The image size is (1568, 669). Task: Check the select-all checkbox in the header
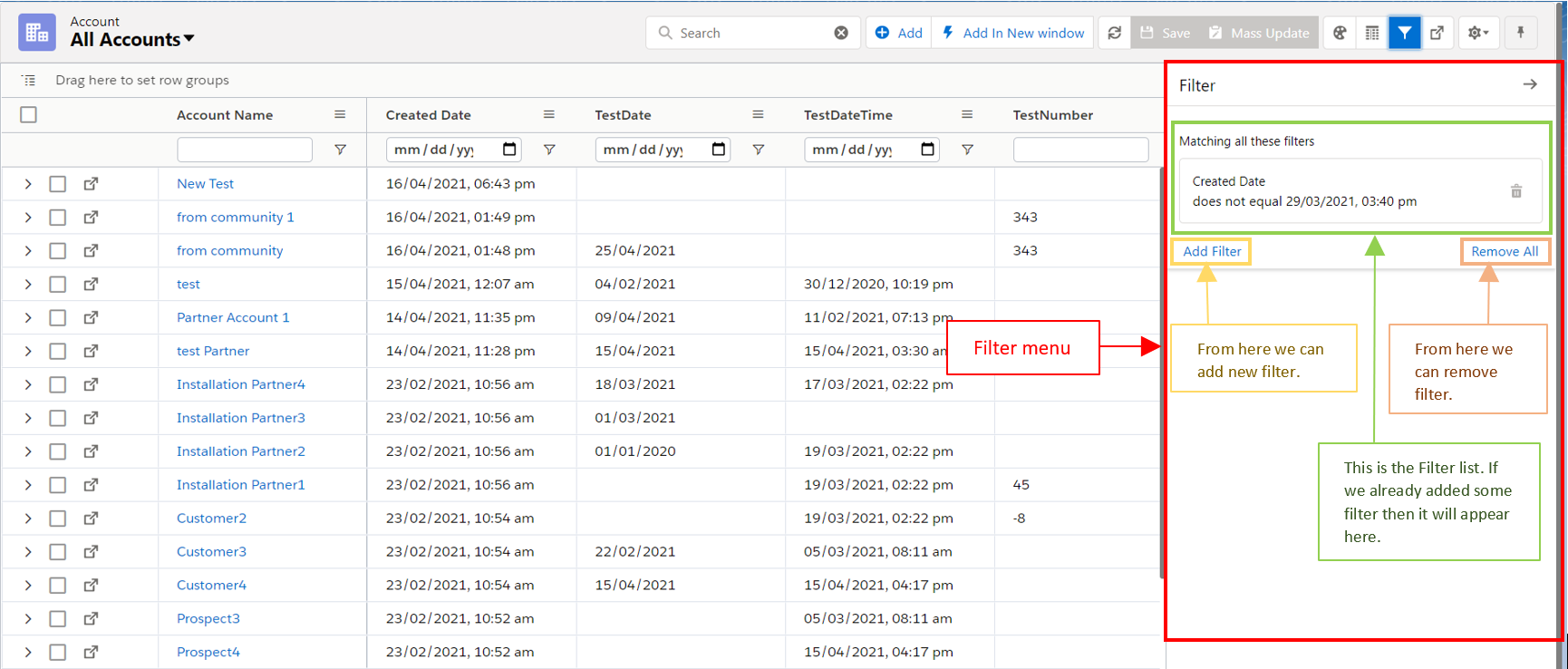(29, 115)
